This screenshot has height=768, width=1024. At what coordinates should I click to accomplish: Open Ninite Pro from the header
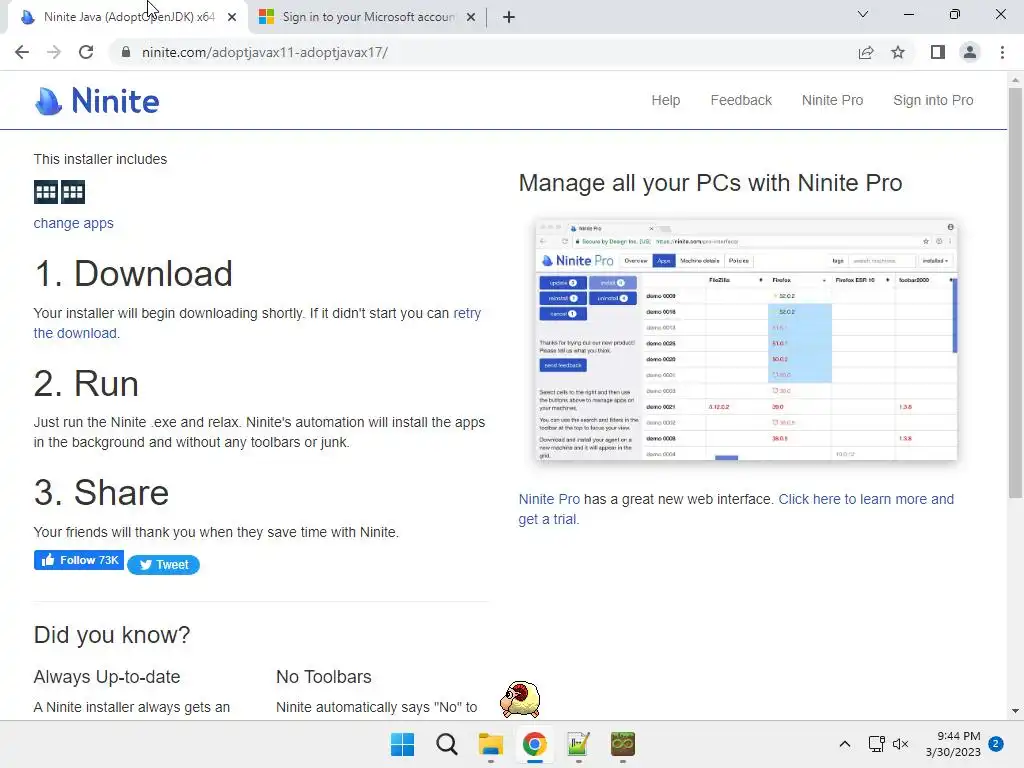(833, 100)
